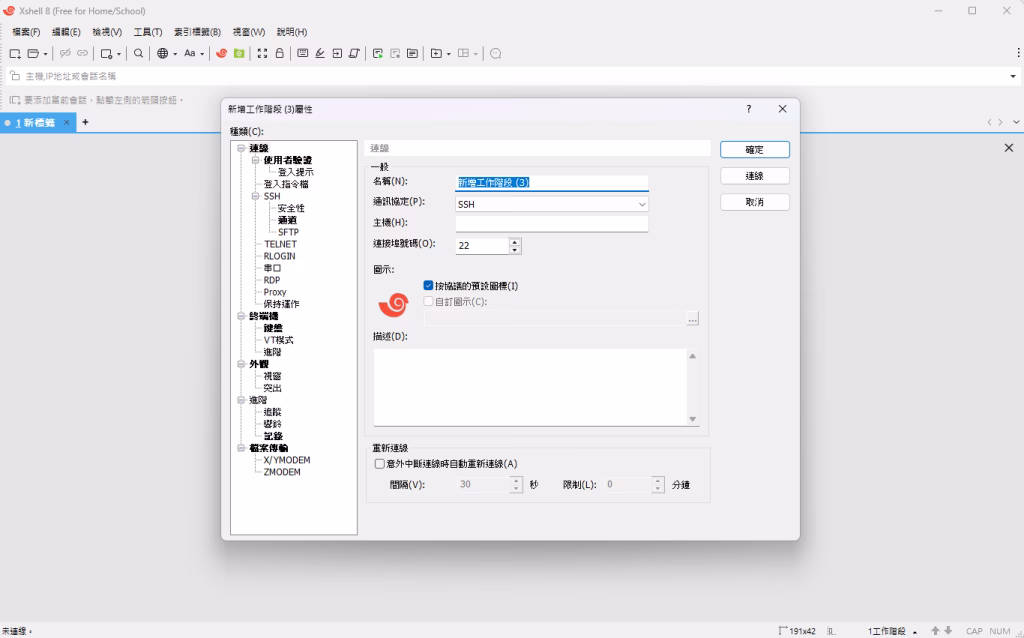Open the 說明(H) menu
Viewport: 1024px width, 638px height.
click(292, 32)
